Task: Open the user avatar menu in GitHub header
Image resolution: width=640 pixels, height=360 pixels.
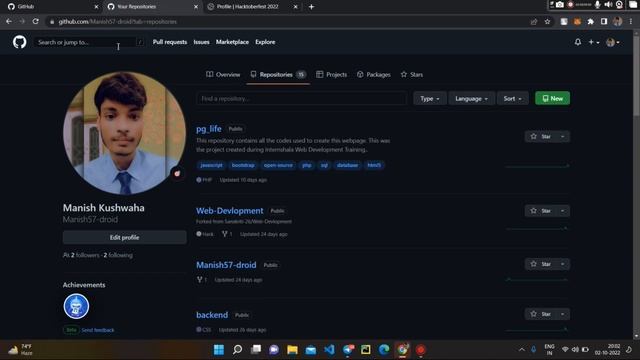Action: pos(613,42)
